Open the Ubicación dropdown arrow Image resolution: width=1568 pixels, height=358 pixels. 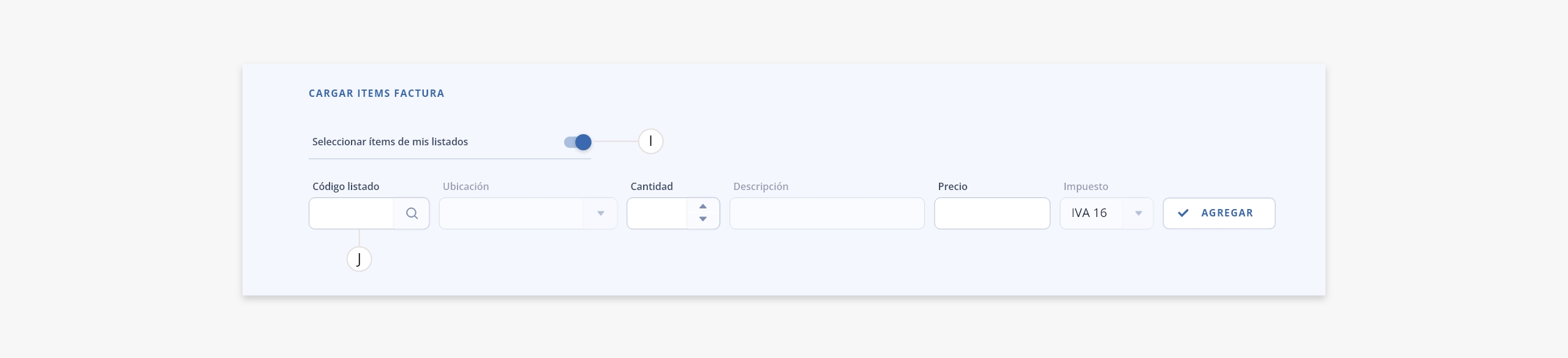(600, 213)
